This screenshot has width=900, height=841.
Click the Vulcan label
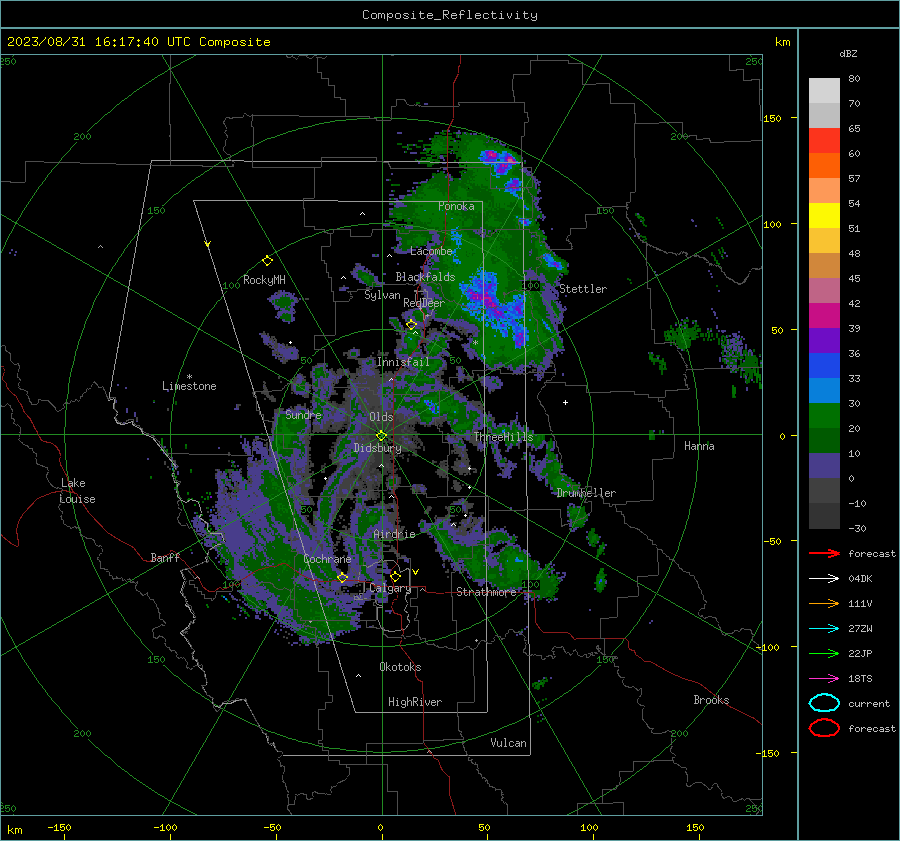(x=508, y=743)
